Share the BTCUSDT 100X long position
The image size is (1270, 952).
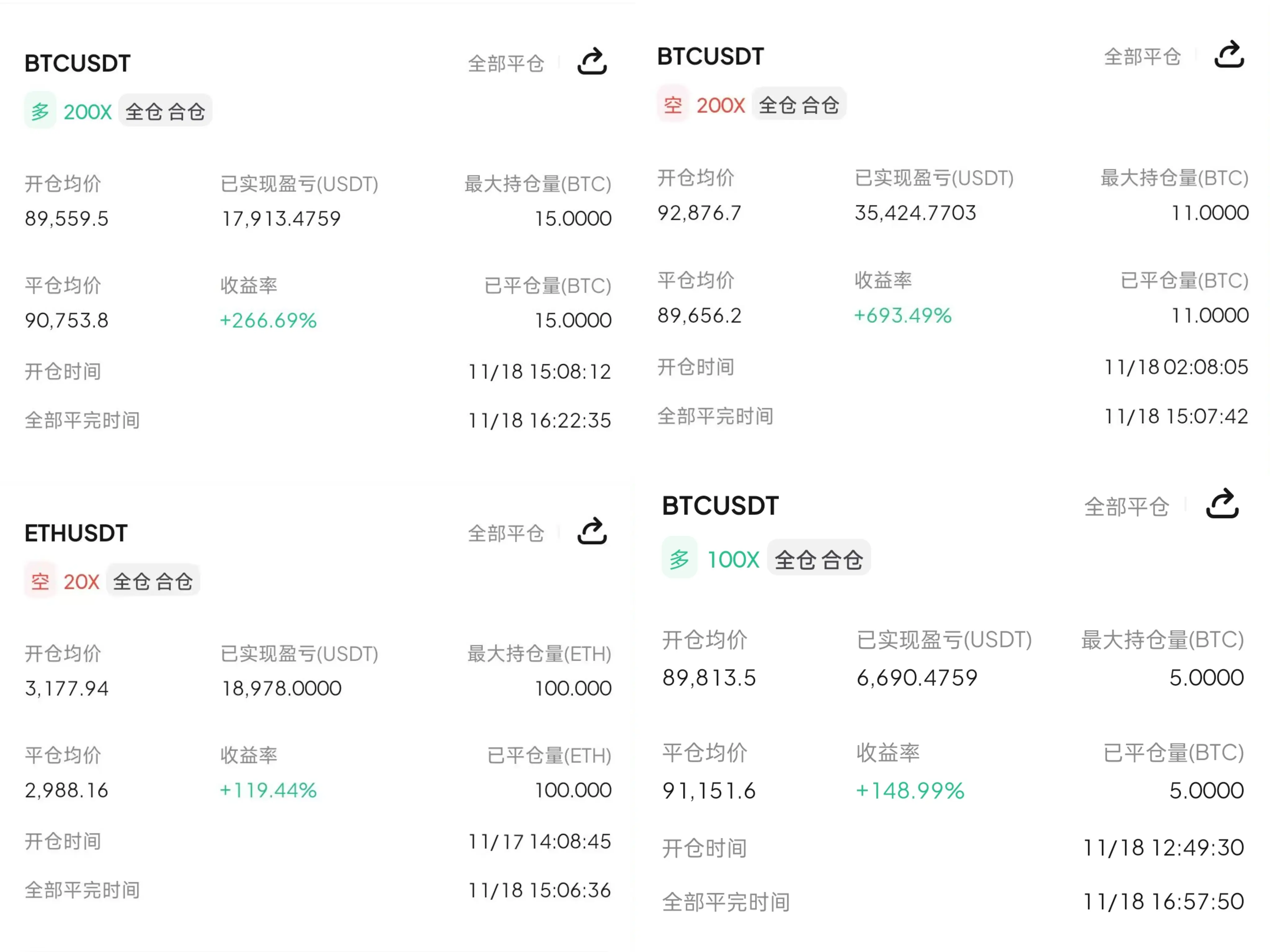click(x=1222, y=505)
